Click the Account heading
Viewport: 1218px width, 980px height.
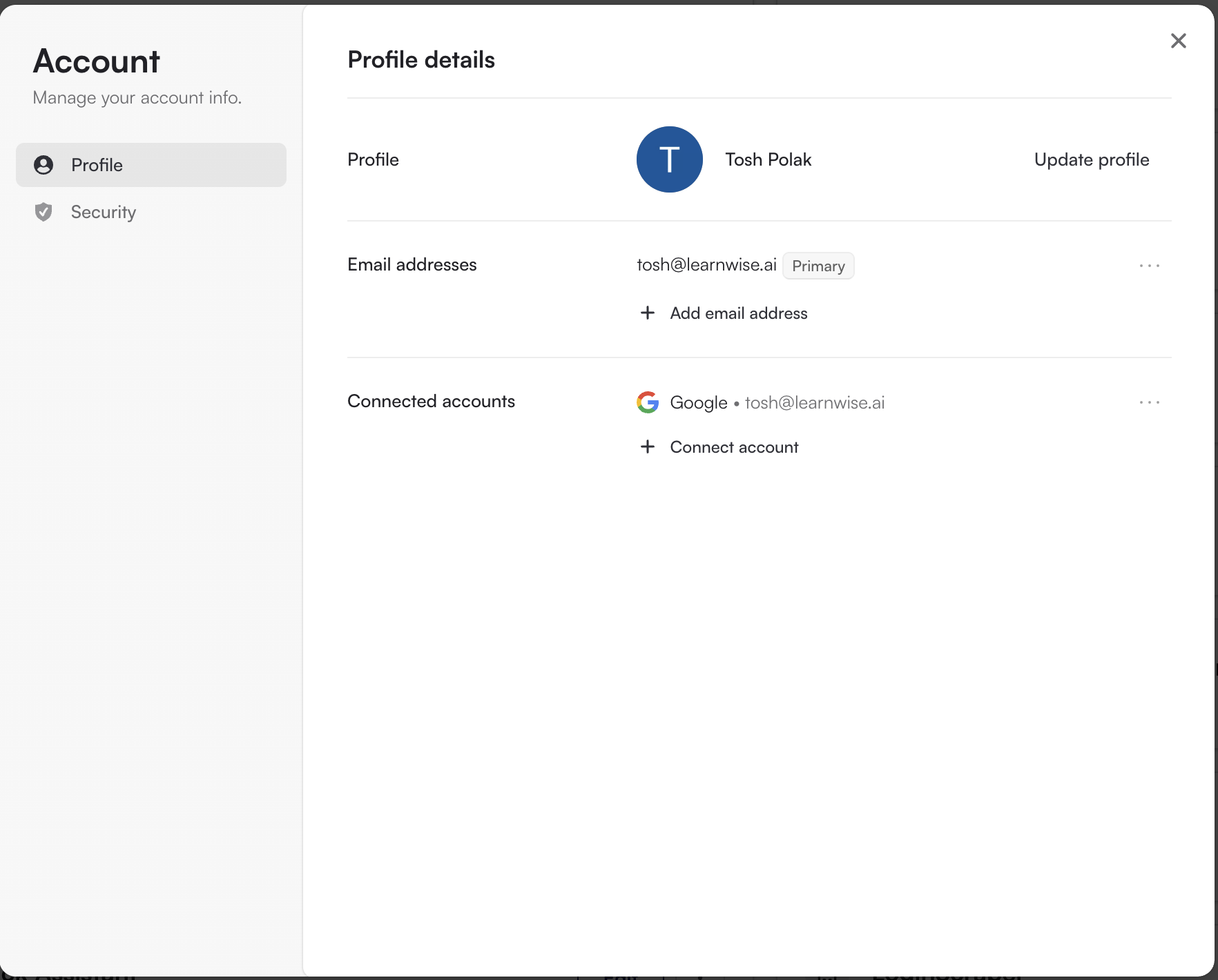(x=97, y=61)
